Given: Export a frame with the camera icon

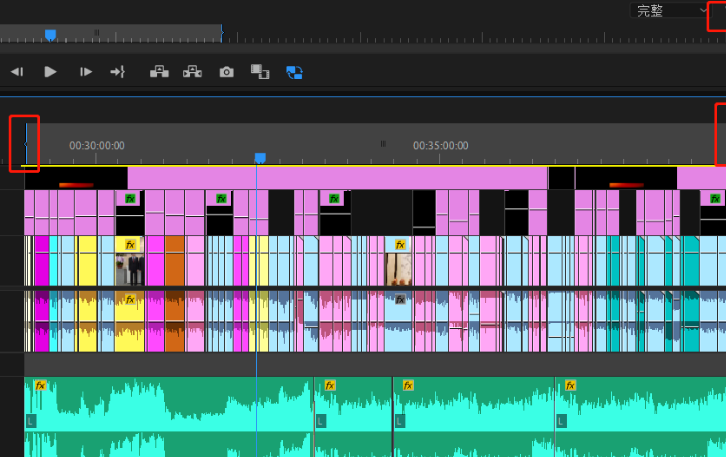Looking at the screenshot, I should pyautogui.click(x=226, y=72).
